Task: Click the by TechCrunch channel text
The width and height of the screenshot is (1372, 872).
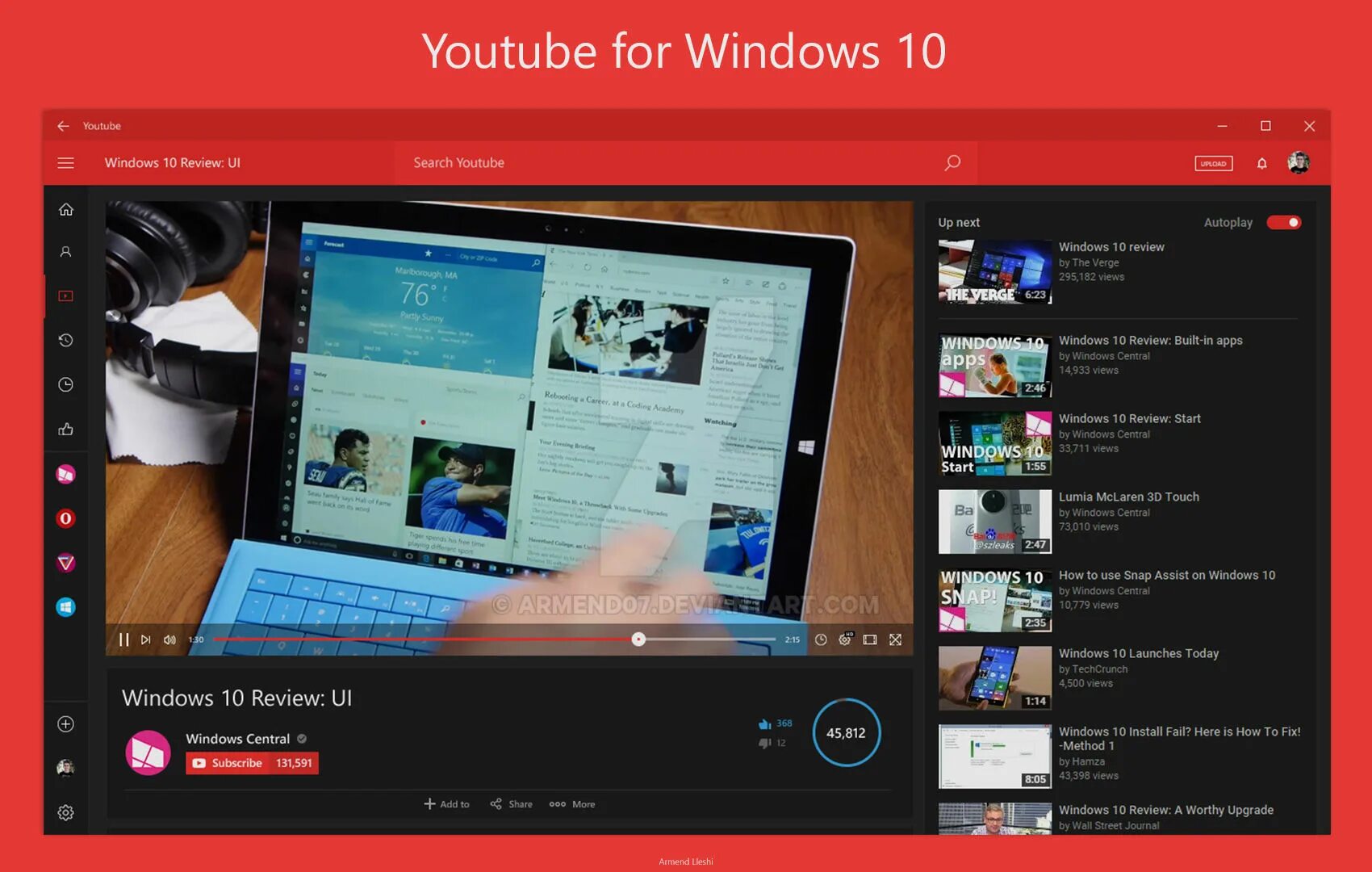Action: coord(1094,669)
